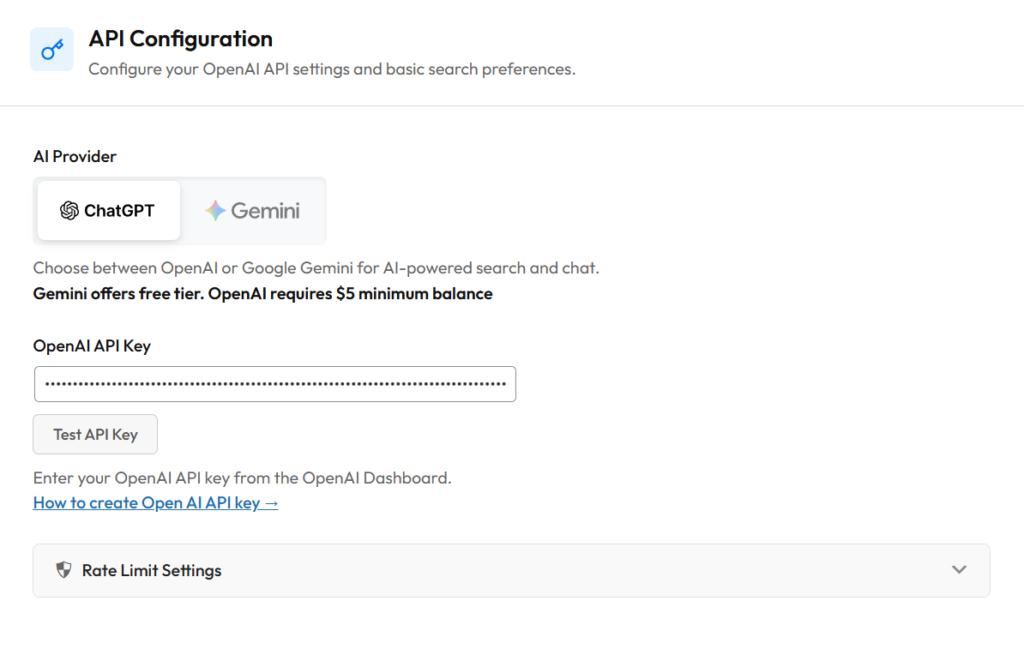Click the AI Provider label
Image resolution: width=1024 pixels, height=649 pixels.
point(75,156)
